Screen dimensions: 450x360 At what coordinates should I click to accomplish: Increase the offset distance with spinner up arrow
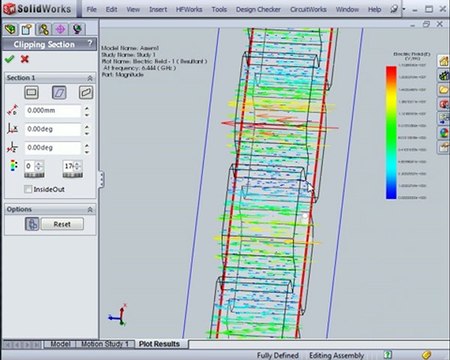[x=87, y=108]
